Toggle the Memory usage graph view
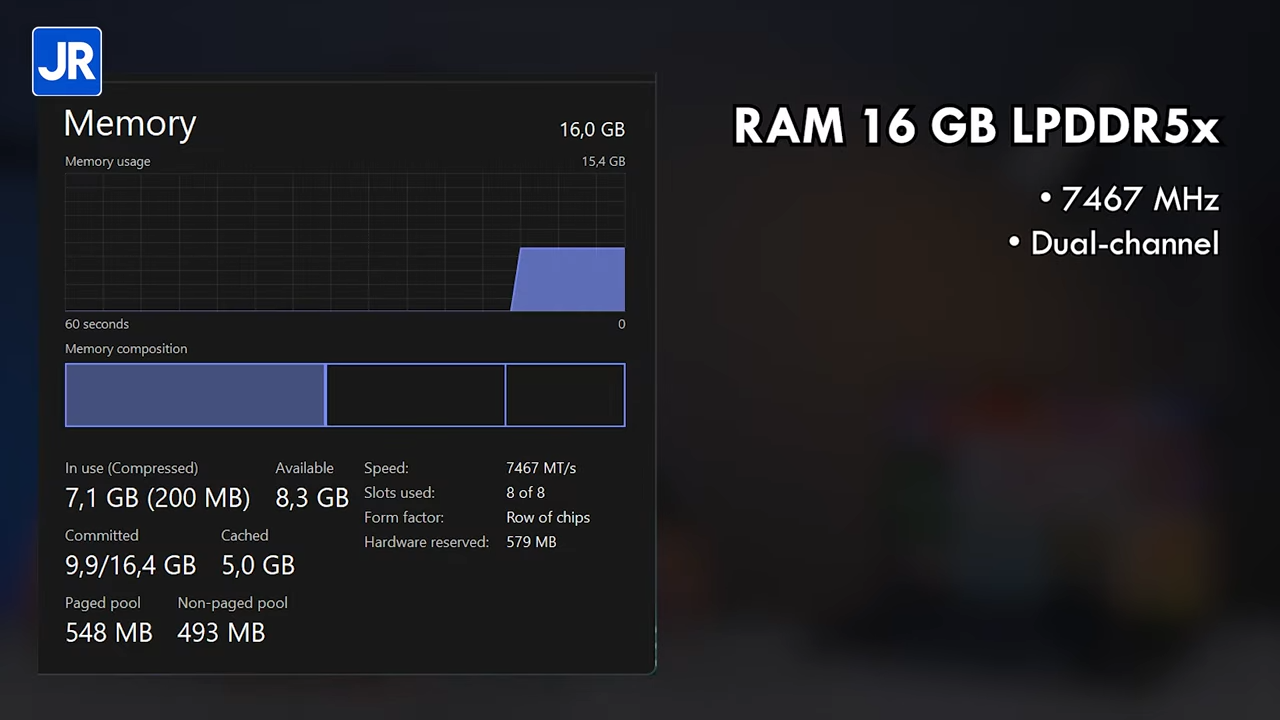Viewport: 1280px width, 720px height. click(345, 240)
